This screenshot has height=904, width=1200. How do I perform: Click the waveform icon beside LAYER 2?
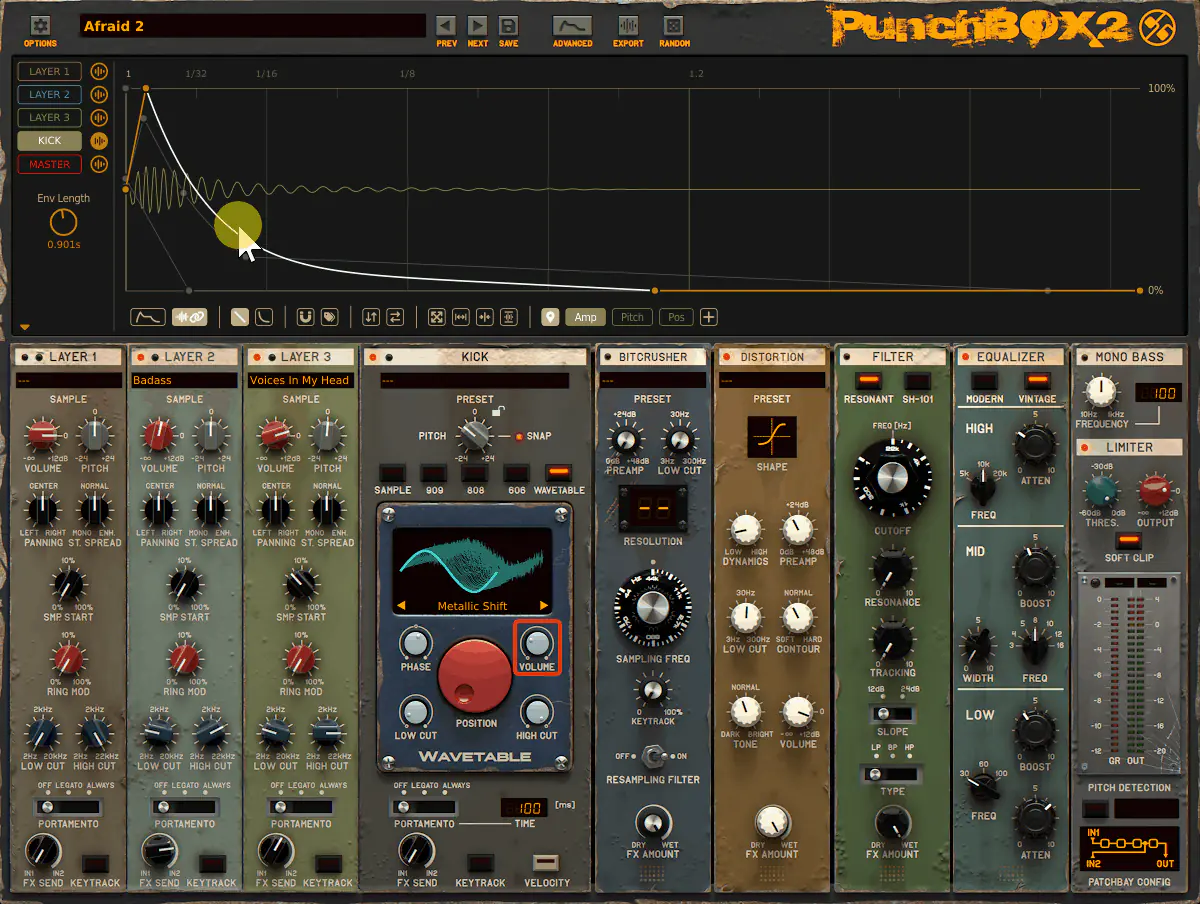[99, 95]
